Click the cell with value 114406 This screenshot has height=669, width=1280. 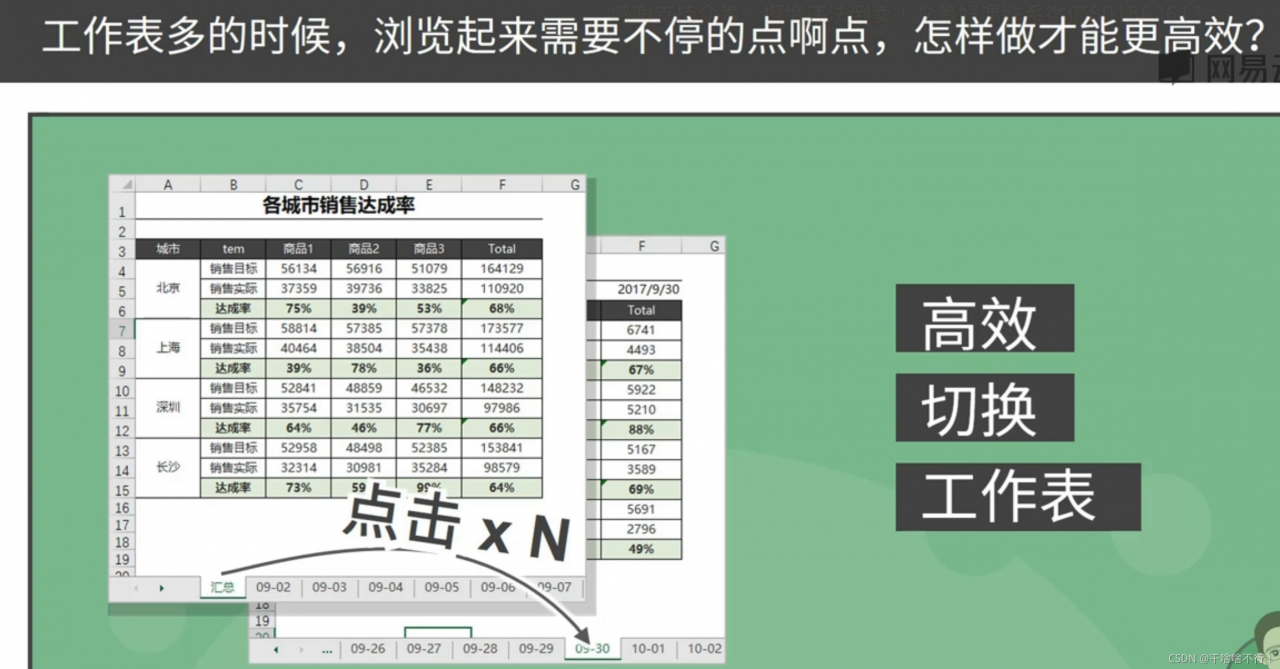pos(502,349)
